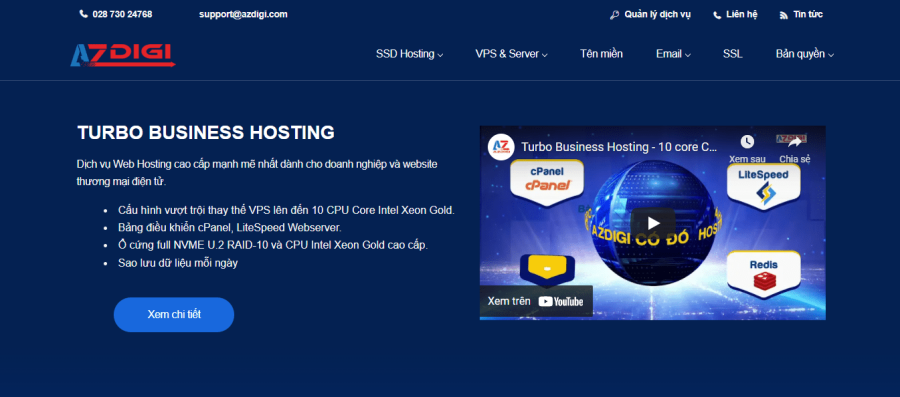The height and width of the screenshot is (397, 900).
Task: Click the bullet about cPanel, LiteSpeed Webserver
Action: [230, 227]
